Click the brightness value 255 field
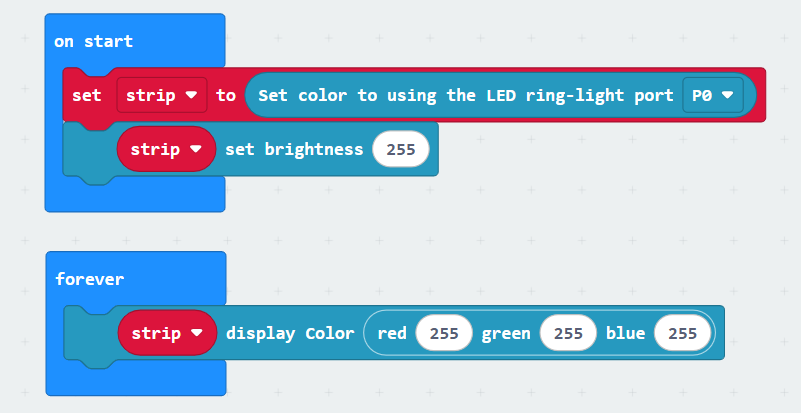Viewport: 801px width, 413px height. [400, 149]
